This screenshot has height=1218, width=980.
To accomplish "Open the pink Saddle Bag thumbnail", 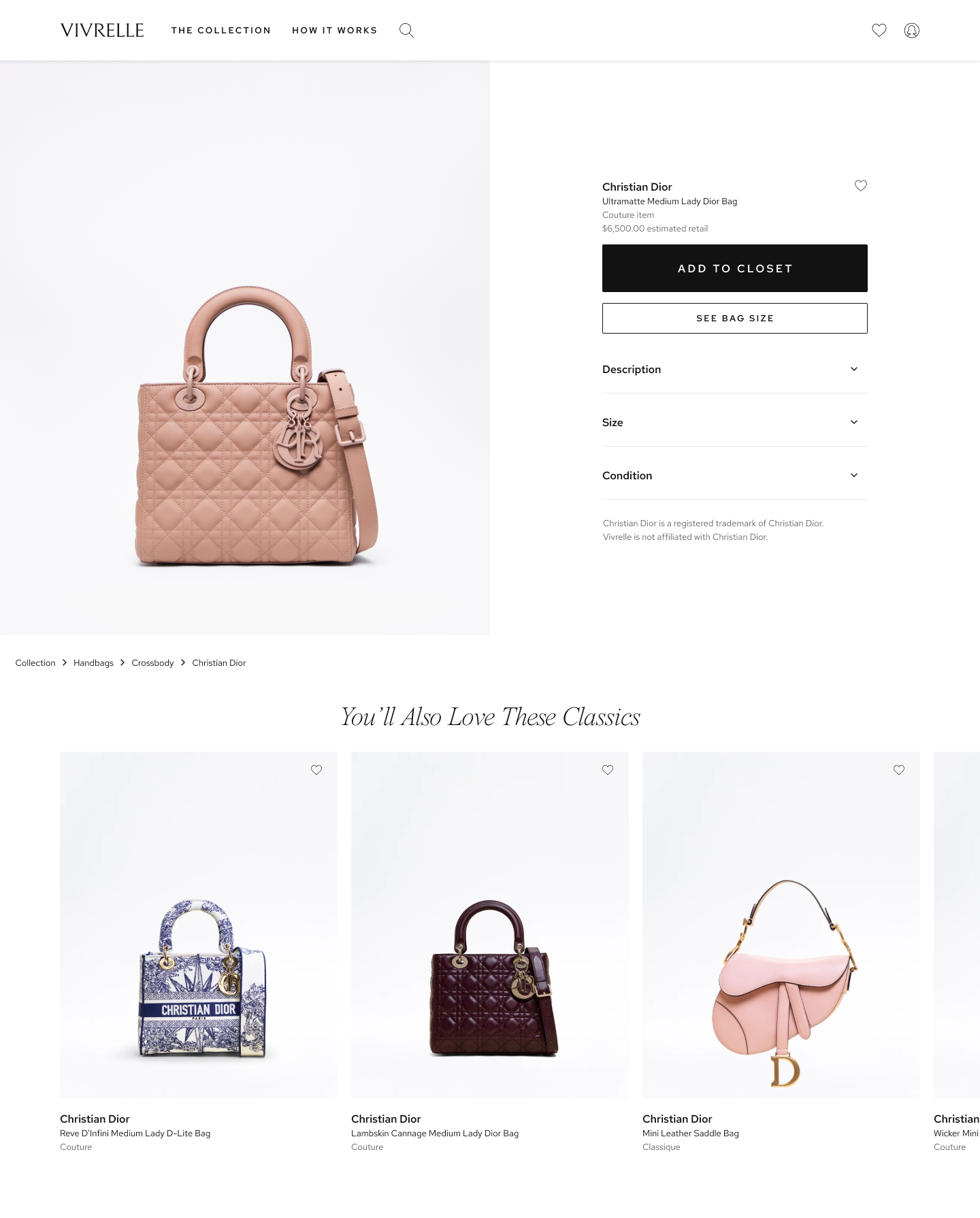I will (781, 925).
